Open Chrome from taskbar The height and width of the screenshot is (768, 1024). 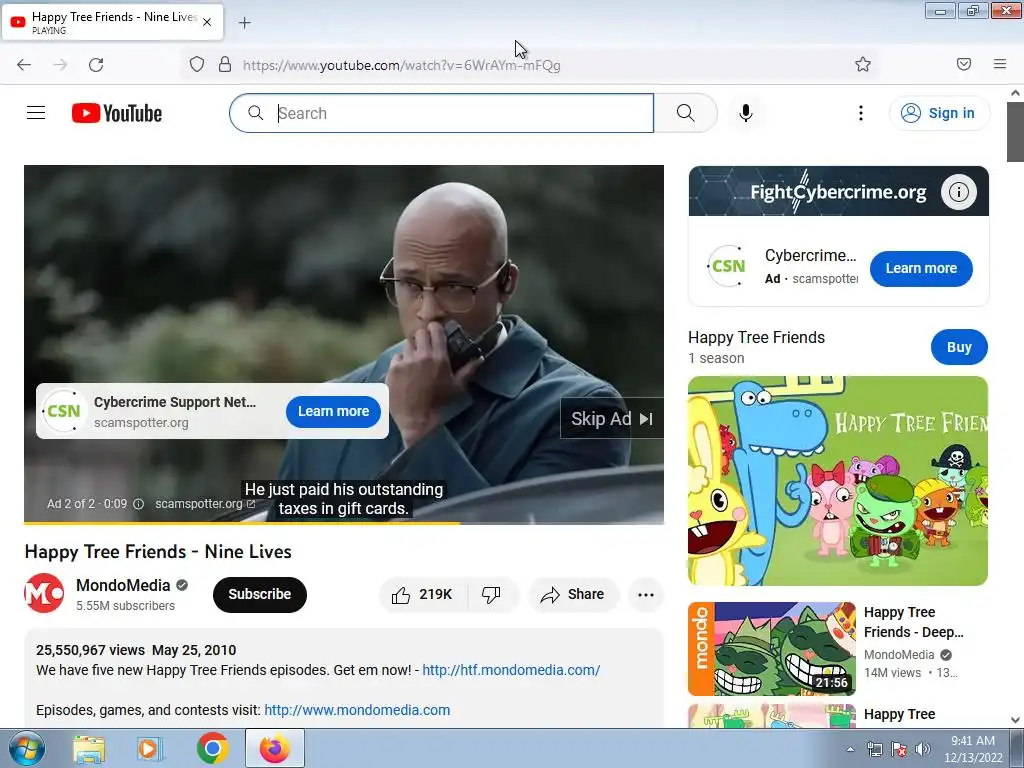coord(212,748)
